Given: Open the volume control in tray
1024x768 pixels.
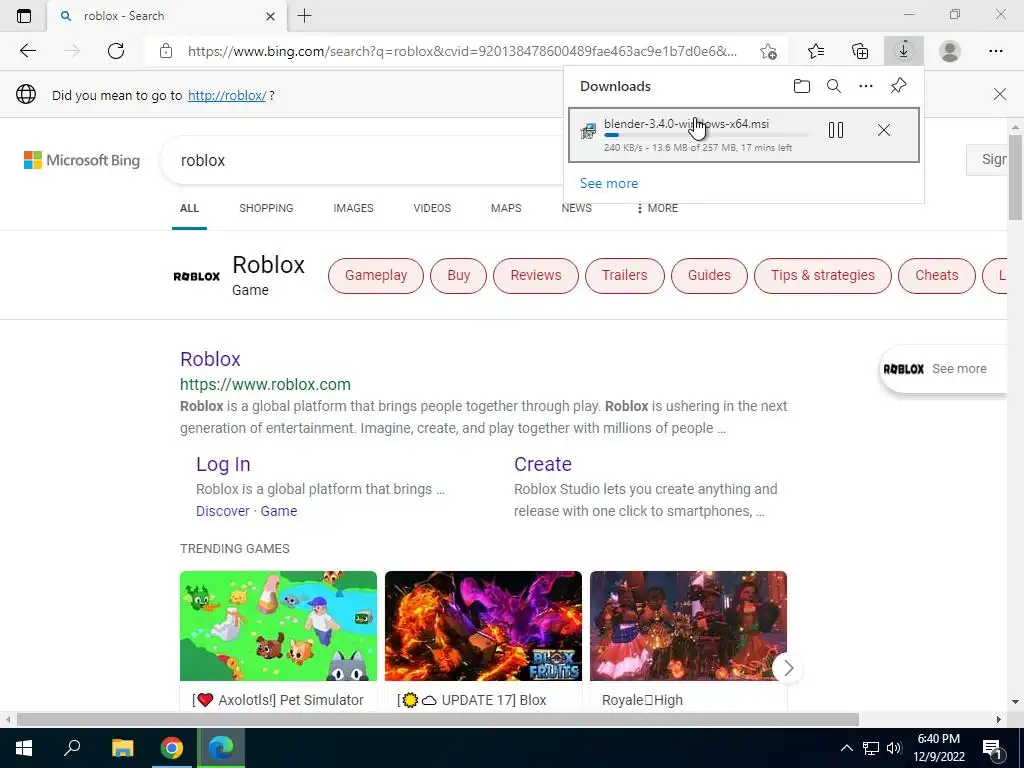Looking at the screenshot, I should pos(895,748).
